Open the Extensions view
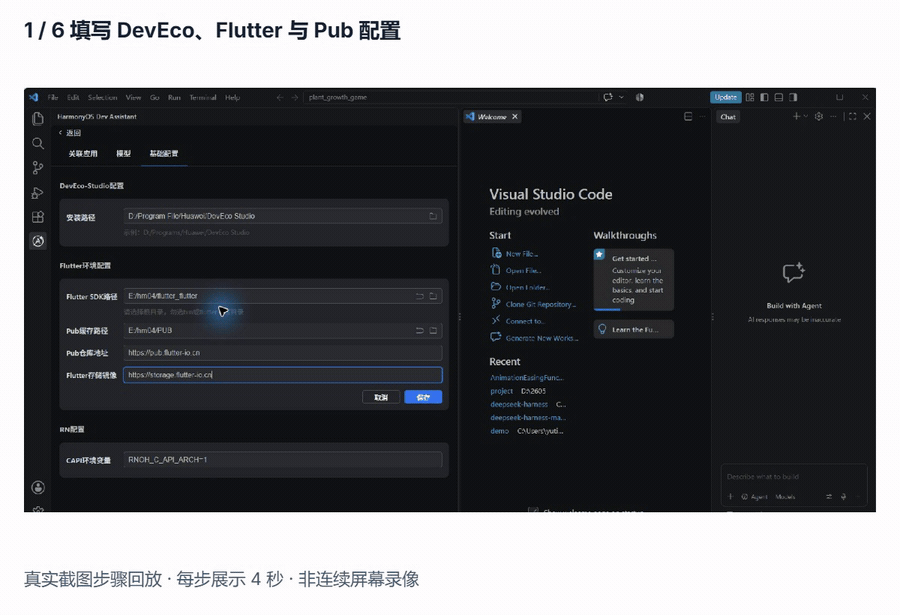Screen dimensions: 900x615 point(38,216)
